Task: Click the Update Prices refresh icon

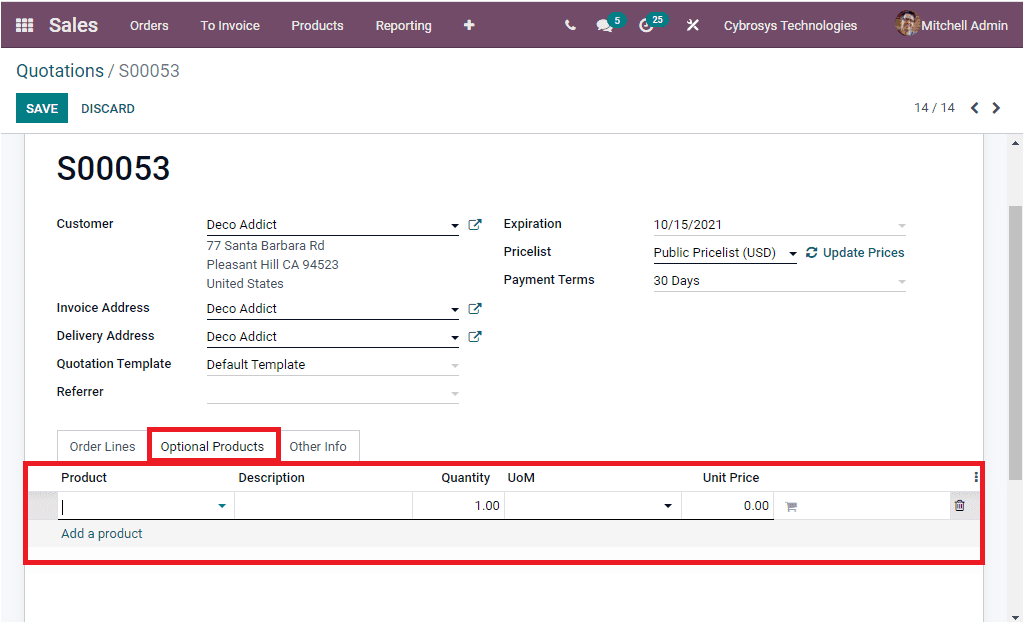Action: (812, 252)
